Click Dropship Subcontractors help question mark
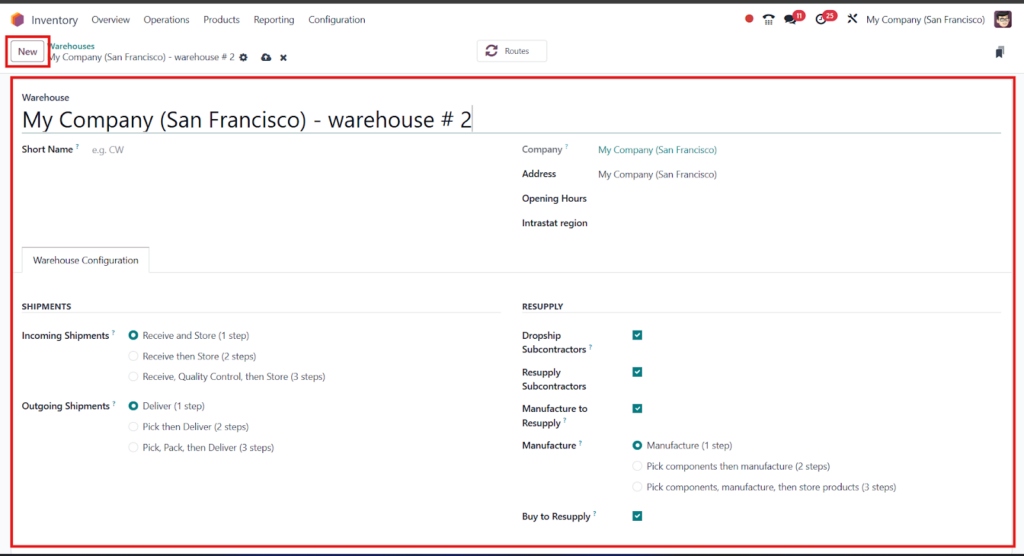 point(590,347)
